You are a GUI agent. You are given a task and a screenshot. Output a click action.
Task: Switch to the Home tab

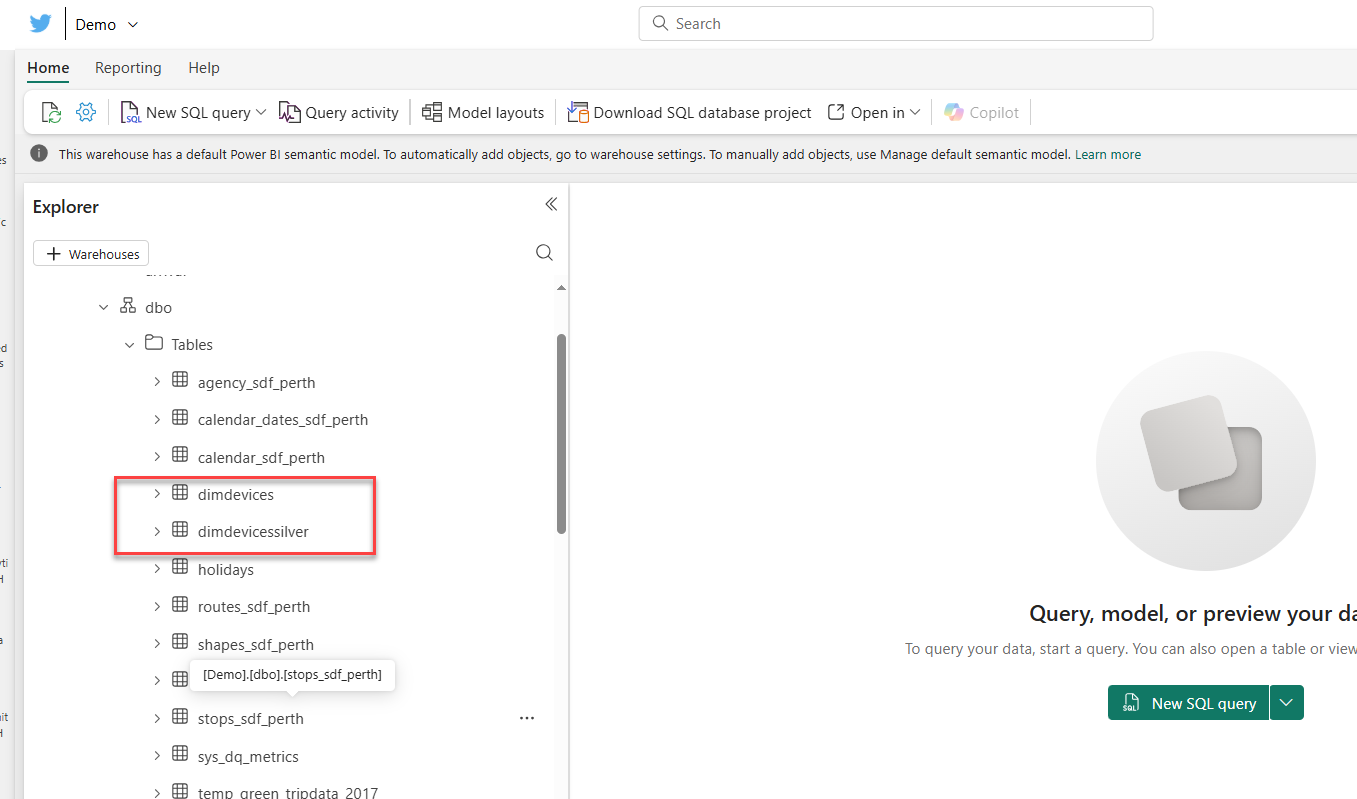(x=48, y=68)
